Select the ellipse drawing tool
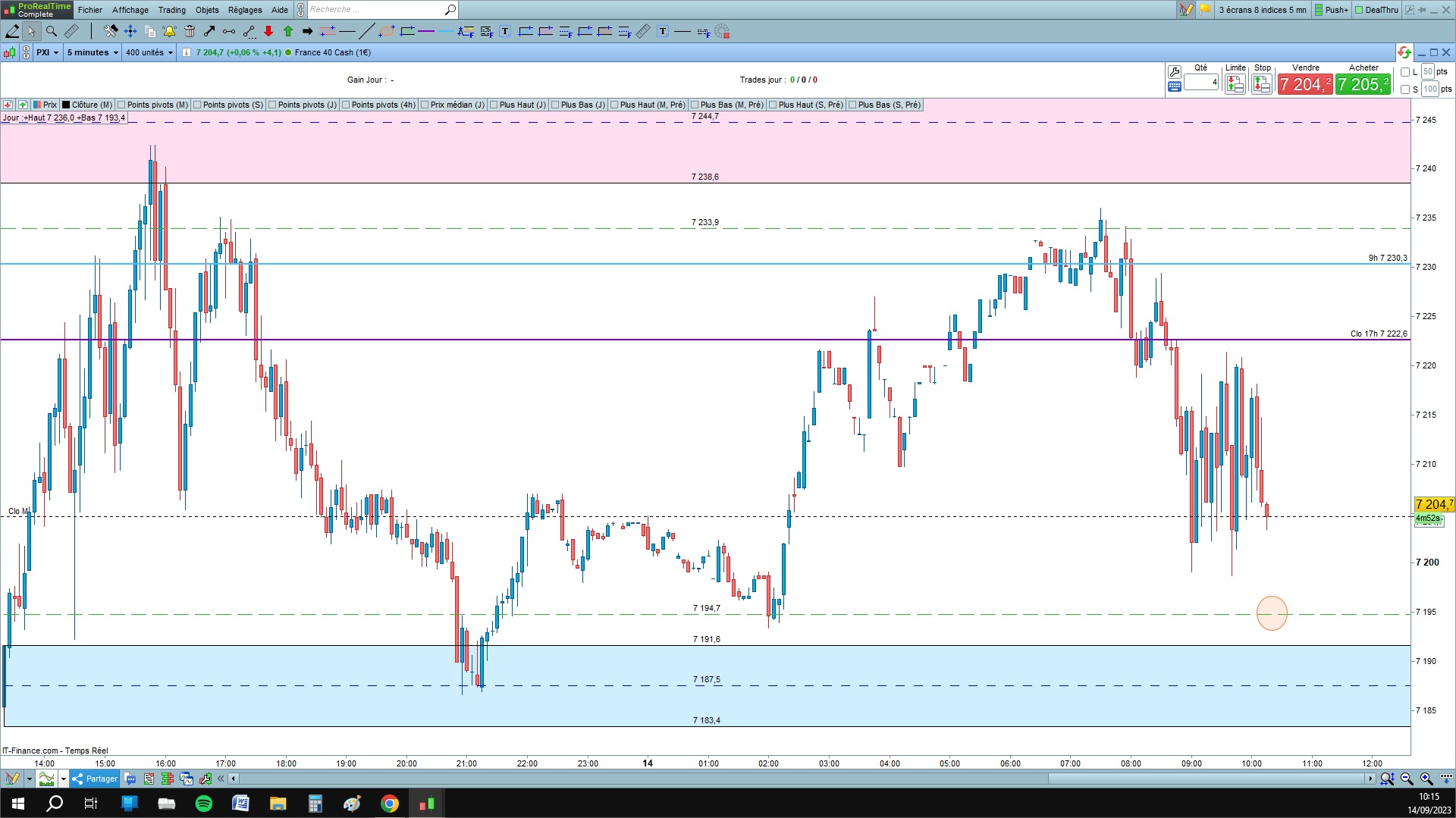Viewport: 1456px width, 818px height. point(387,31)
